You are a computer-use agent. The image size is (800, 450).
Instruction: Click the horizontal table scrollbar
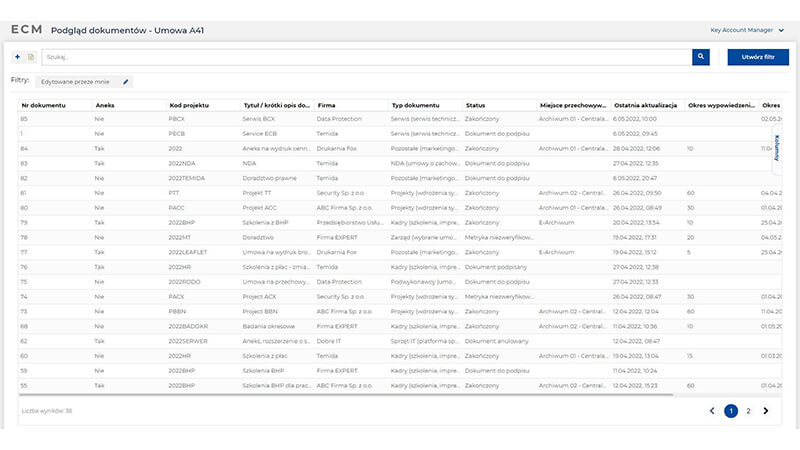[x=346, y=394]
